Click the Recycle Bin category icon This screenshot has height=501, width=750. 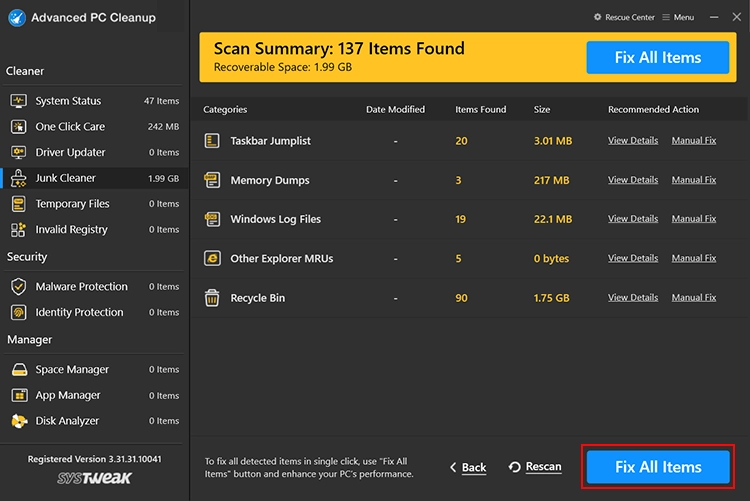tap(212, 298)
